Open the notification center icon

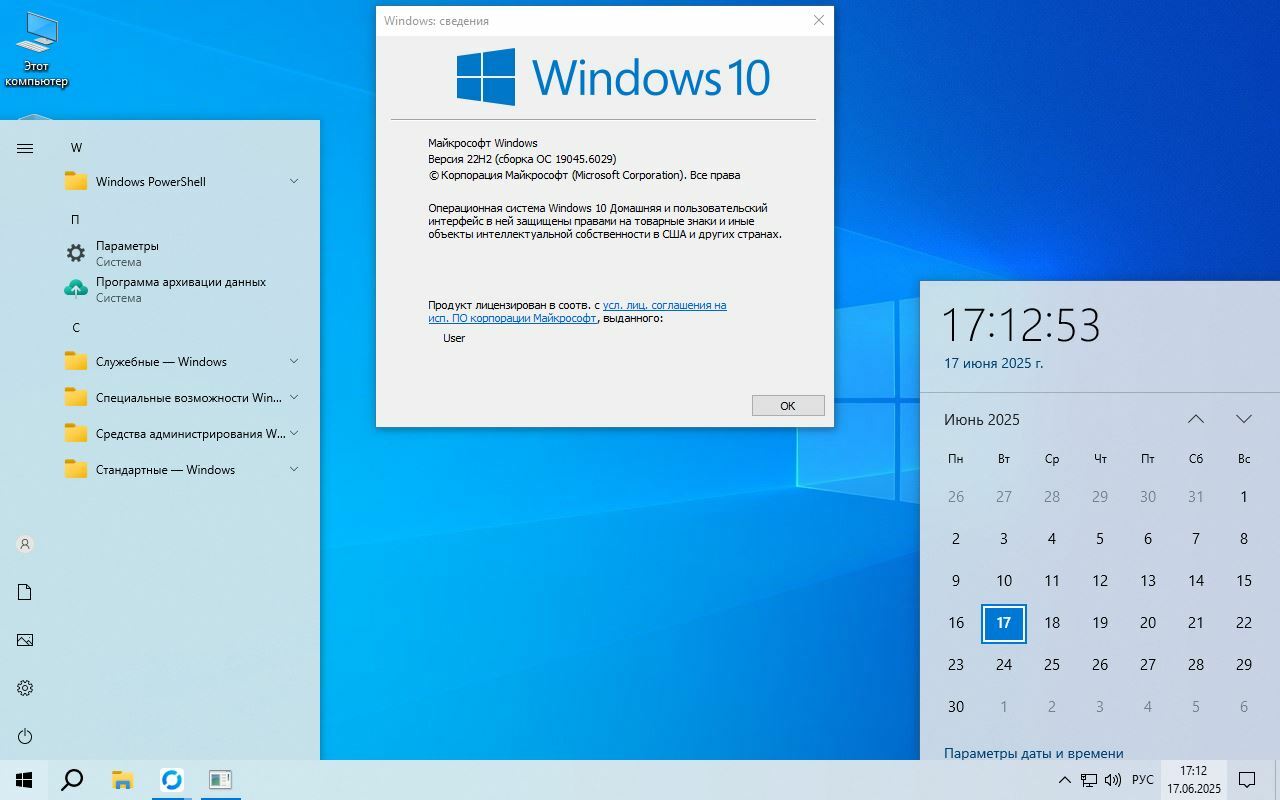tap(1247, 780)
